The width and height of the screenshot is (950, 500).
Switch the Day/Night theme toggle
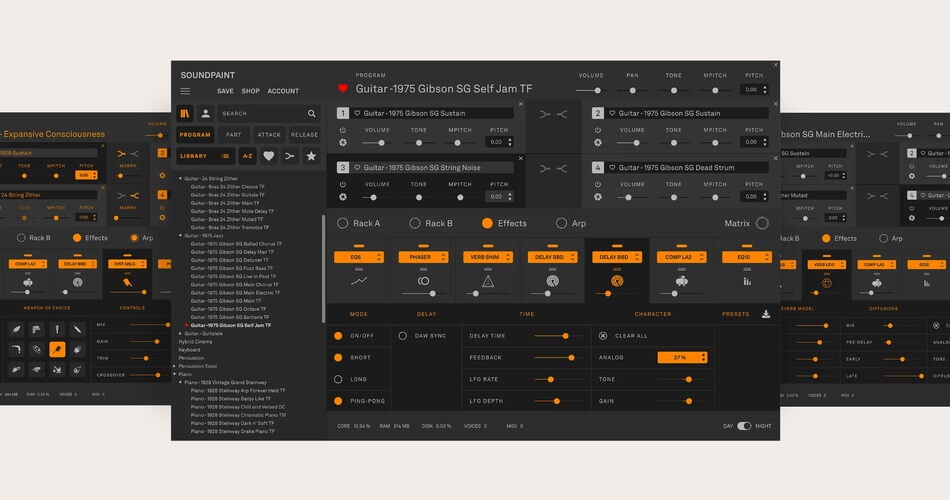tap(744, 426)
